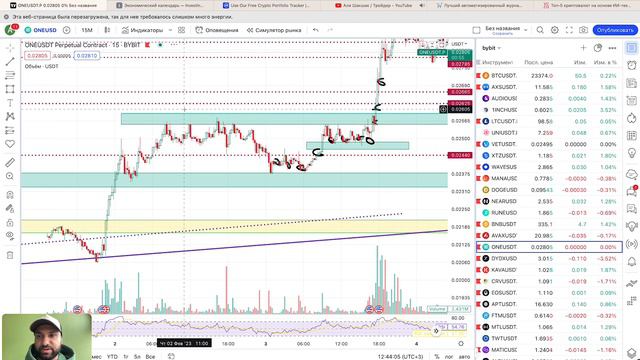Viewport: 640px width, 360px height.
Task: Click go to date calendar icon
Action: 171,356
